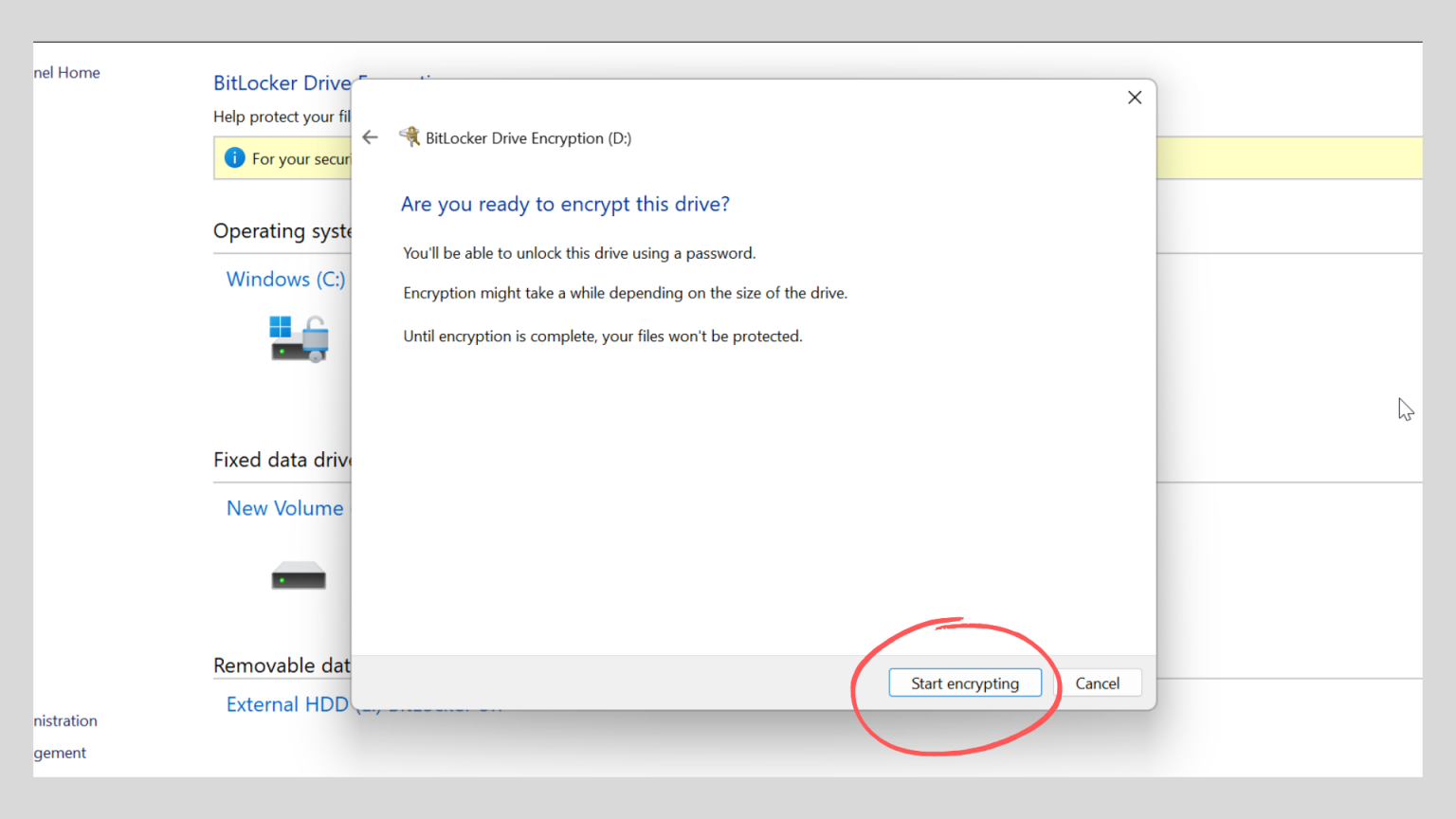Image resolution: width=1456 pixels, height=819 pixels.
Task: Click the Start encrypting button
Action: tap(965, 682)
